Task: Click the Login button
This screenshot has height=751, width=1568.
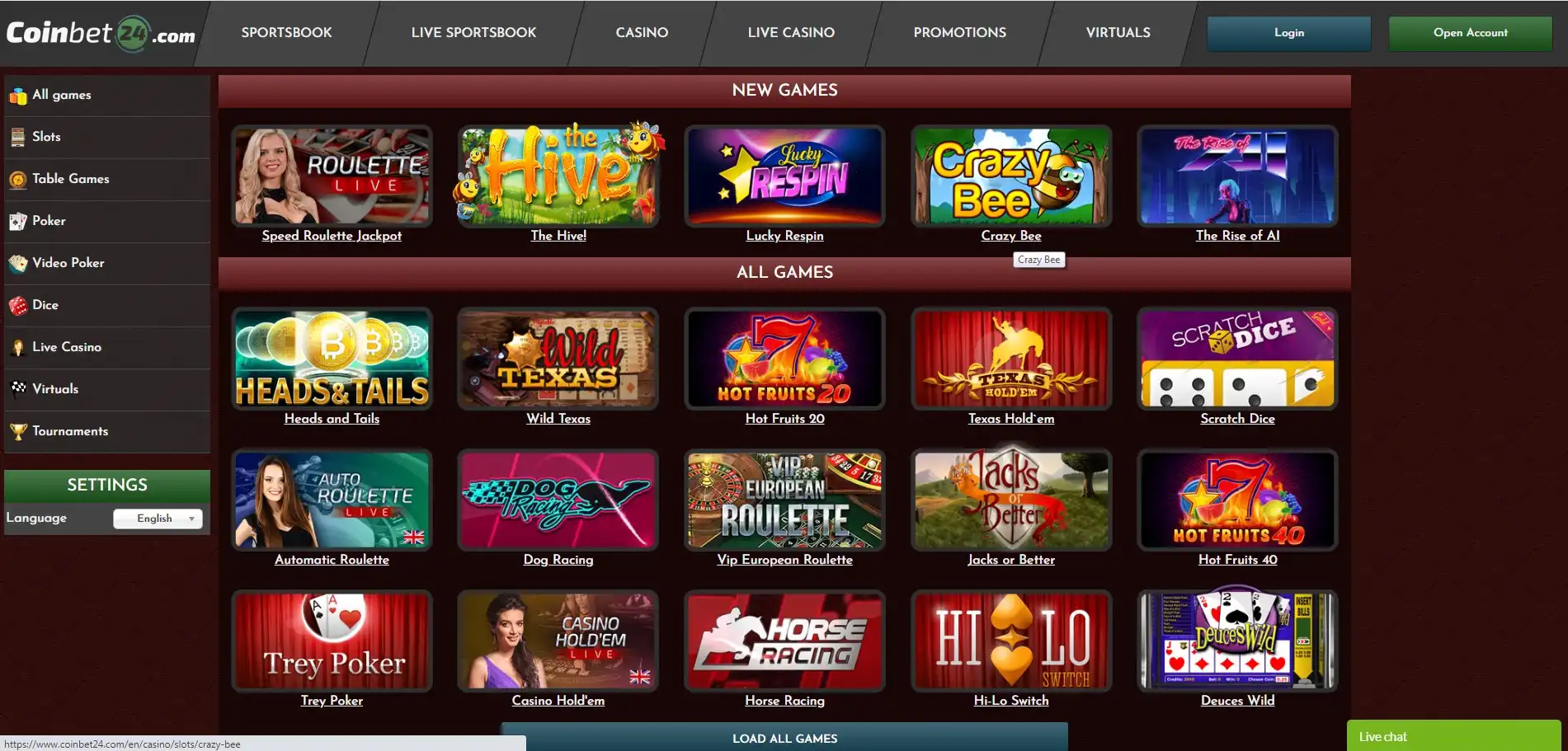Action: [1289, 33]
